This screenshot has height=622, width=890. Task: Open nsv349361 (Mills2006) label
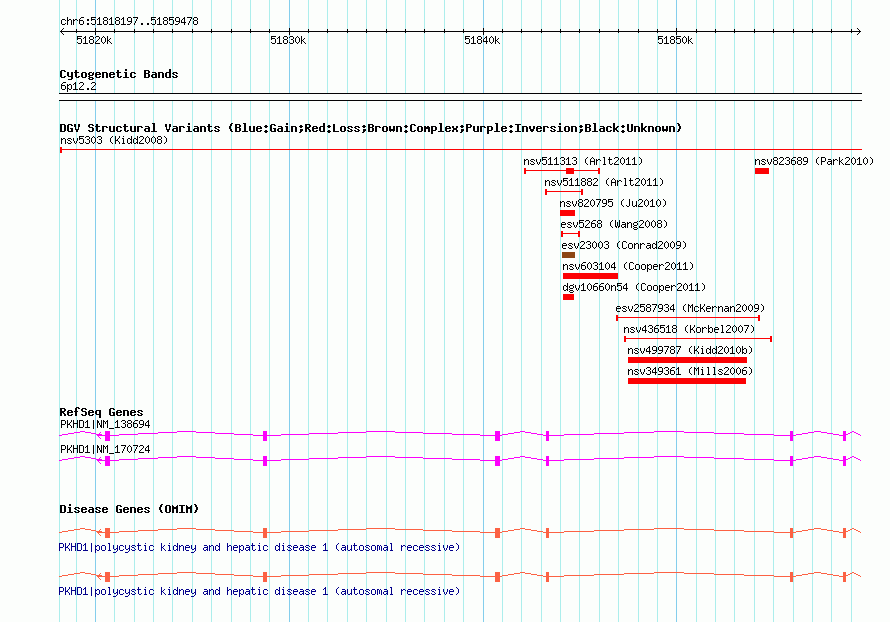click(690, 371)
